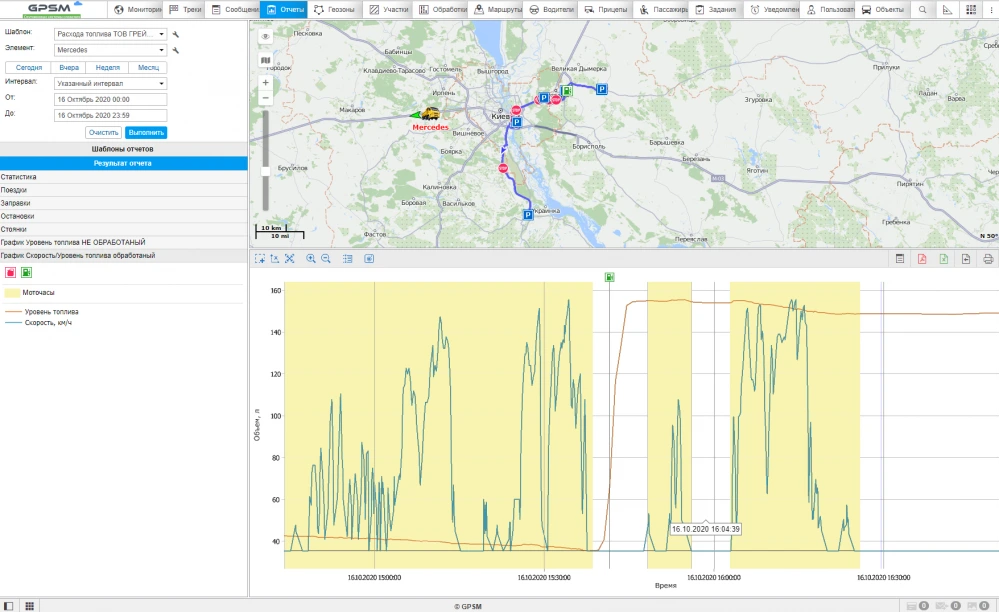Viewport: 1000px width, 612px height.
Task: Export the report to PDF
Action: [922, 259]
